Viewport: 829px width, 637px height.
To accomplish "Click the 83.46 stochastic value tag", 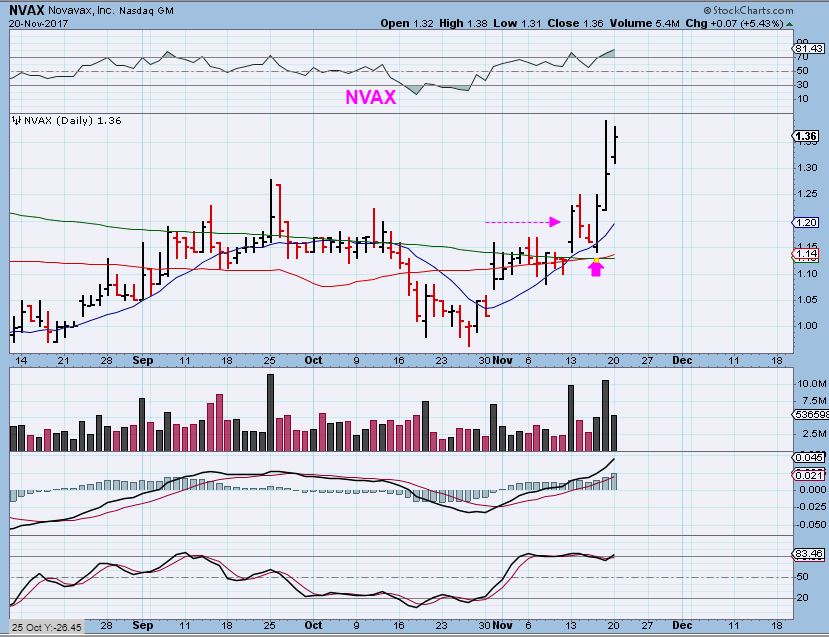I will pyautogui.click(x=808, y=554).
